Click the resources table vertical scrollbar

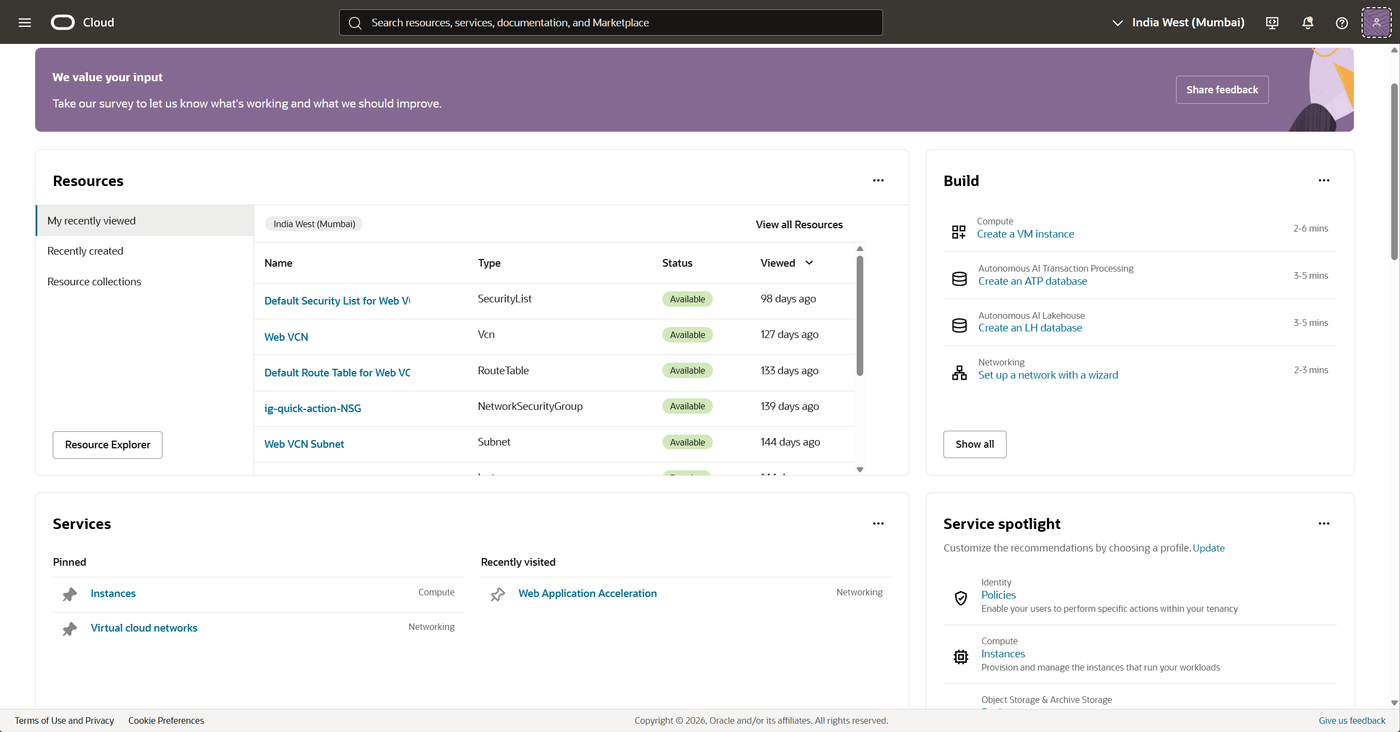[859, 316]
